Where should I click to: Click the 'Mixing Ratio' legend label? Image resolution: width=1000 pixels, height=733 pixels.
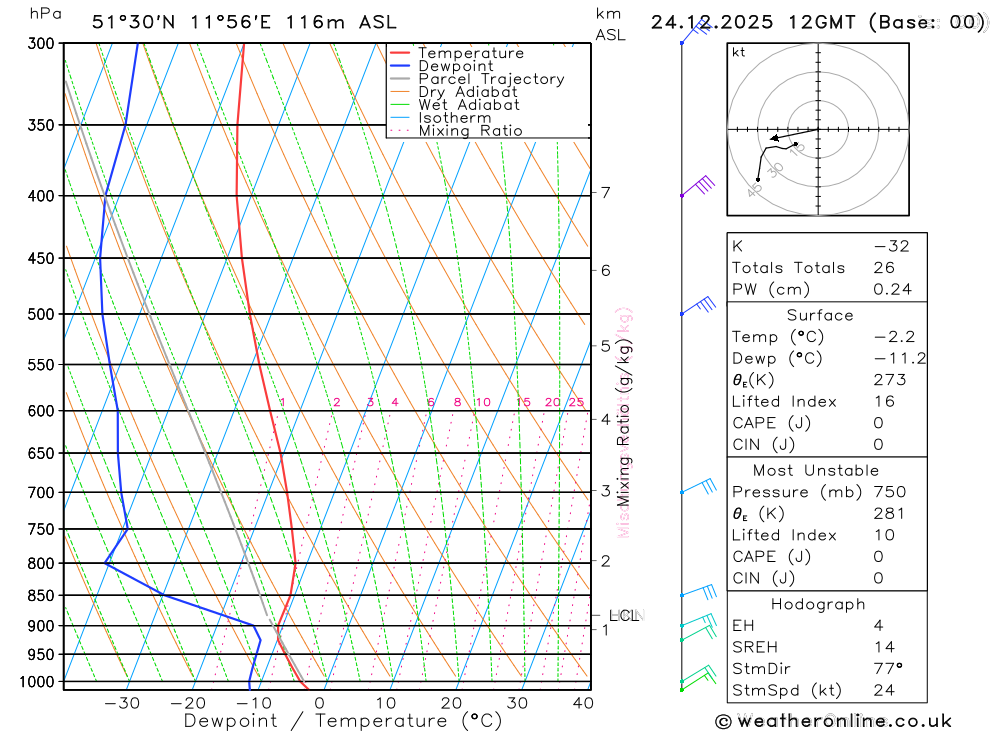pyautogui.click(x=470, y=131)
